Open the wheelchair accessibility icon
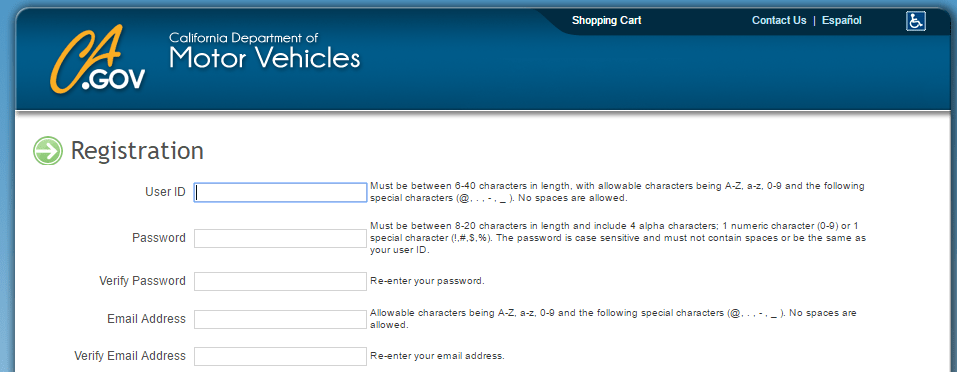This screenshot has width=957, height=372. coord(915,21)
